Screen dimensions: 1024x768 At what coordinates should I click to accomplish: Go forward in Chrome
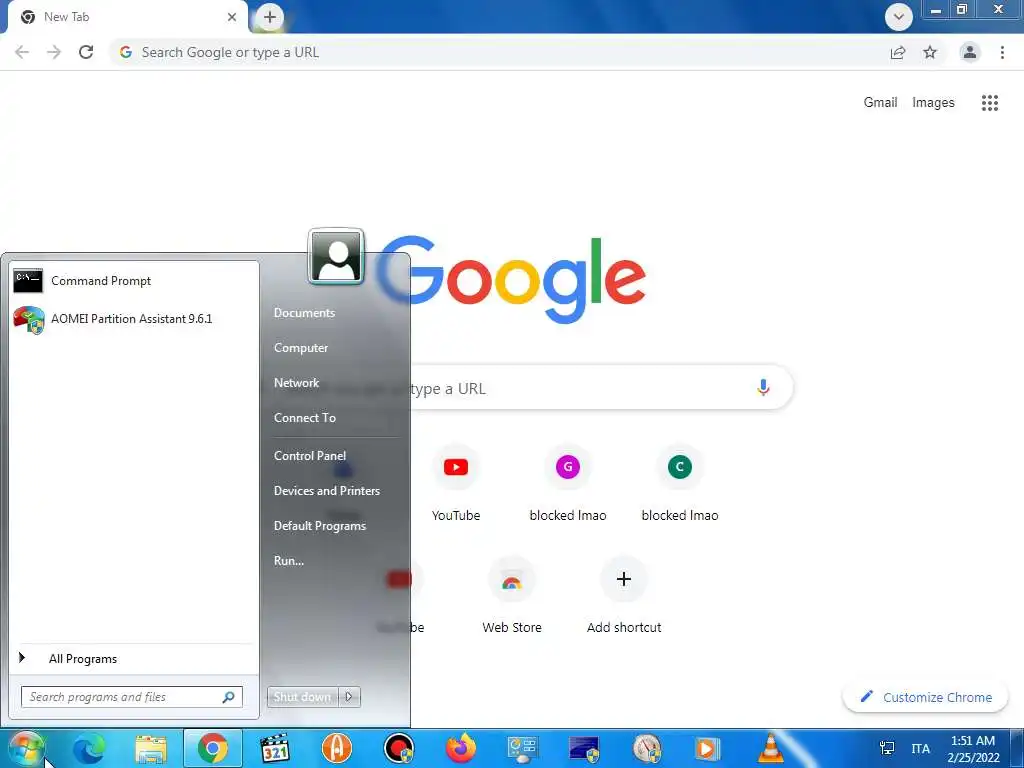[x=54, y=52]
